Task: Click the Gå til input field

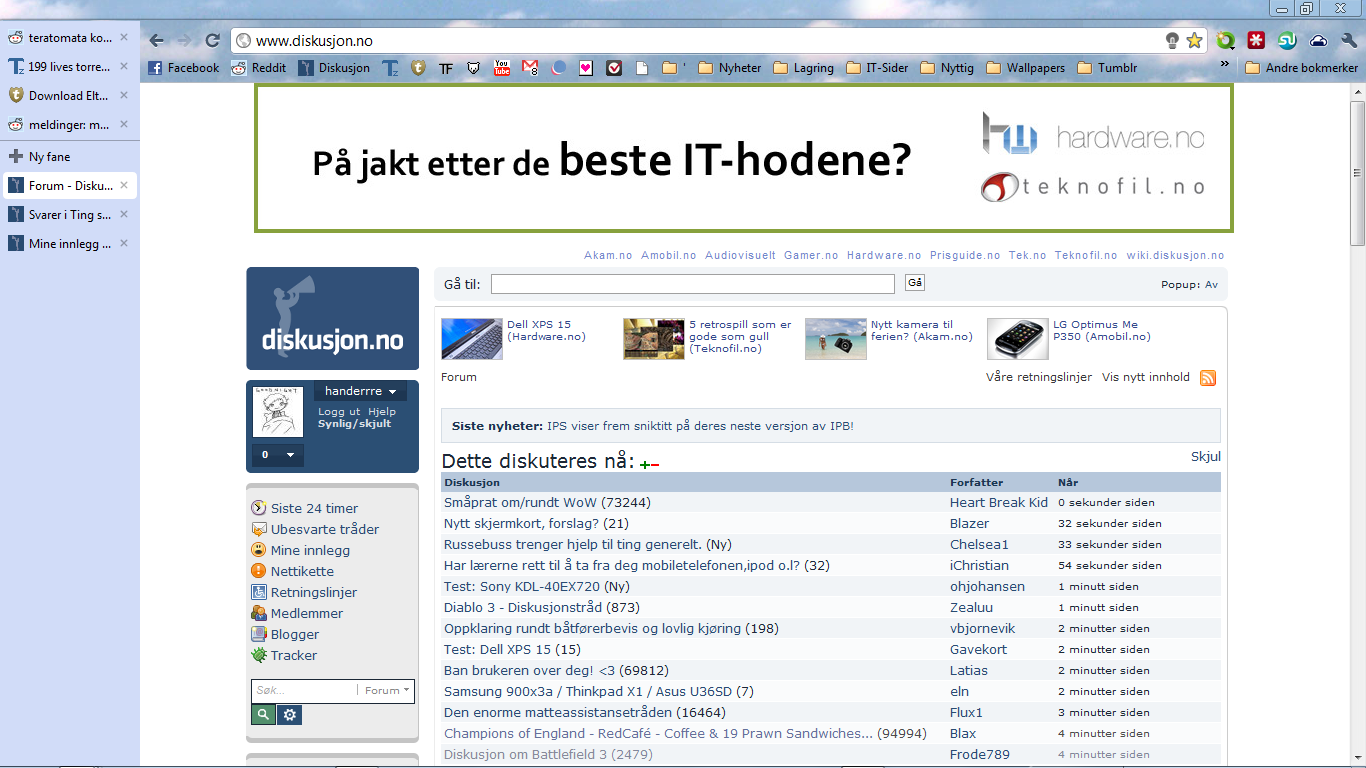Action: coord(692,284)
